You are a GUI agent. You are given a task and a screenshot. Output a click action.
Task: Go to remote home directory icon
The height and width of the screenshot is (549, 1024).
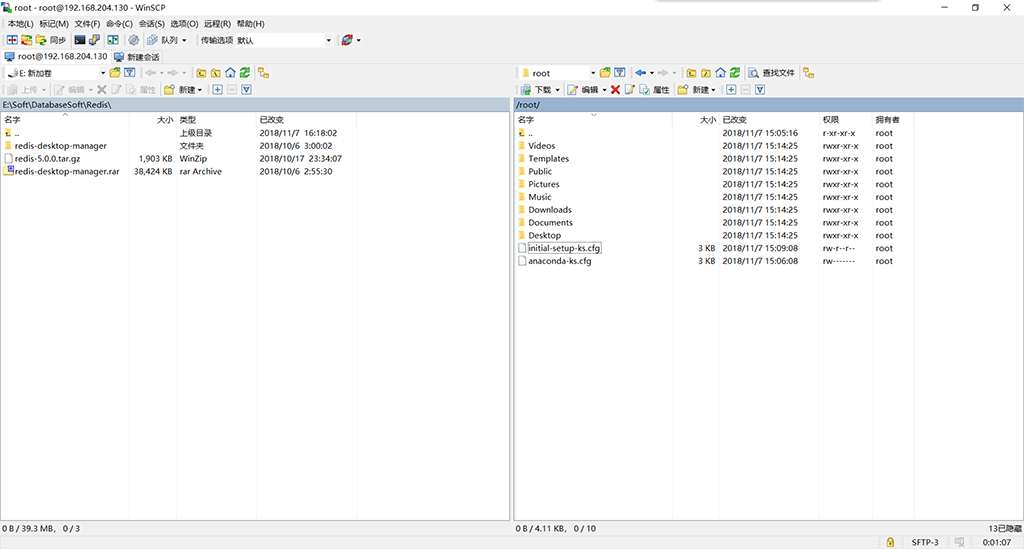[720, 72]
